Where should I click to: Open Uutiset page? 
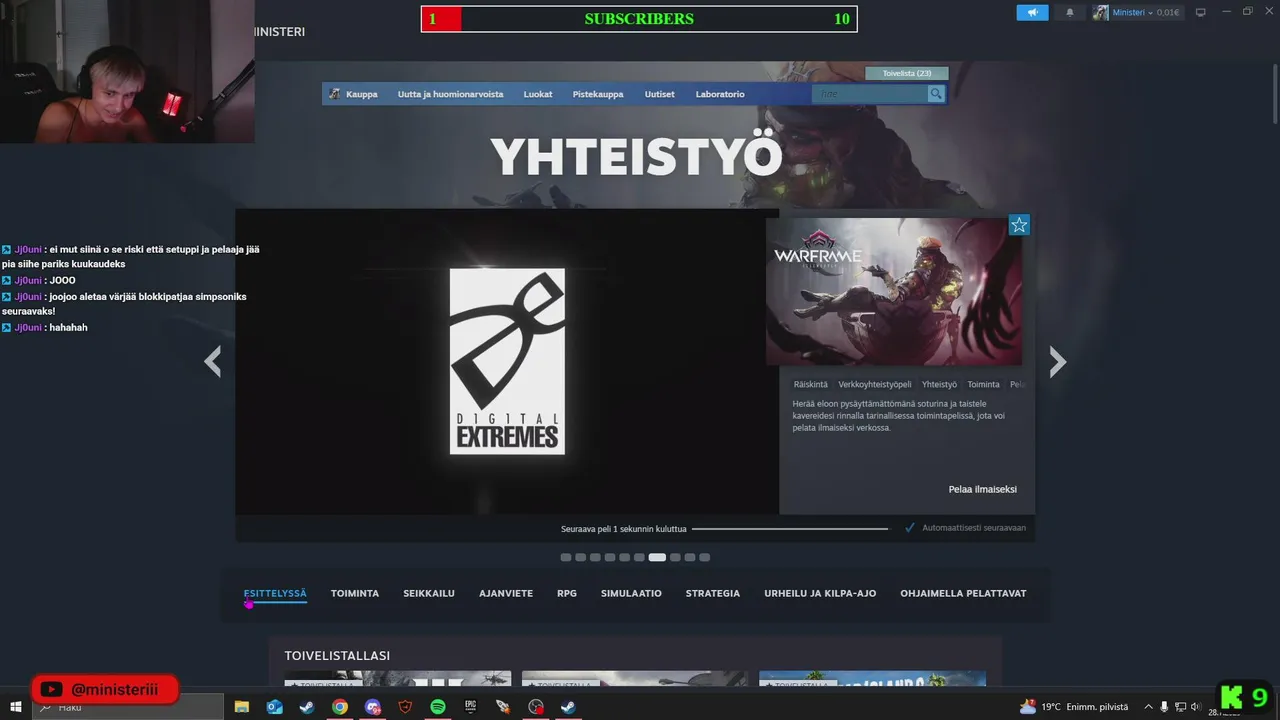click(x=659, y=94)
